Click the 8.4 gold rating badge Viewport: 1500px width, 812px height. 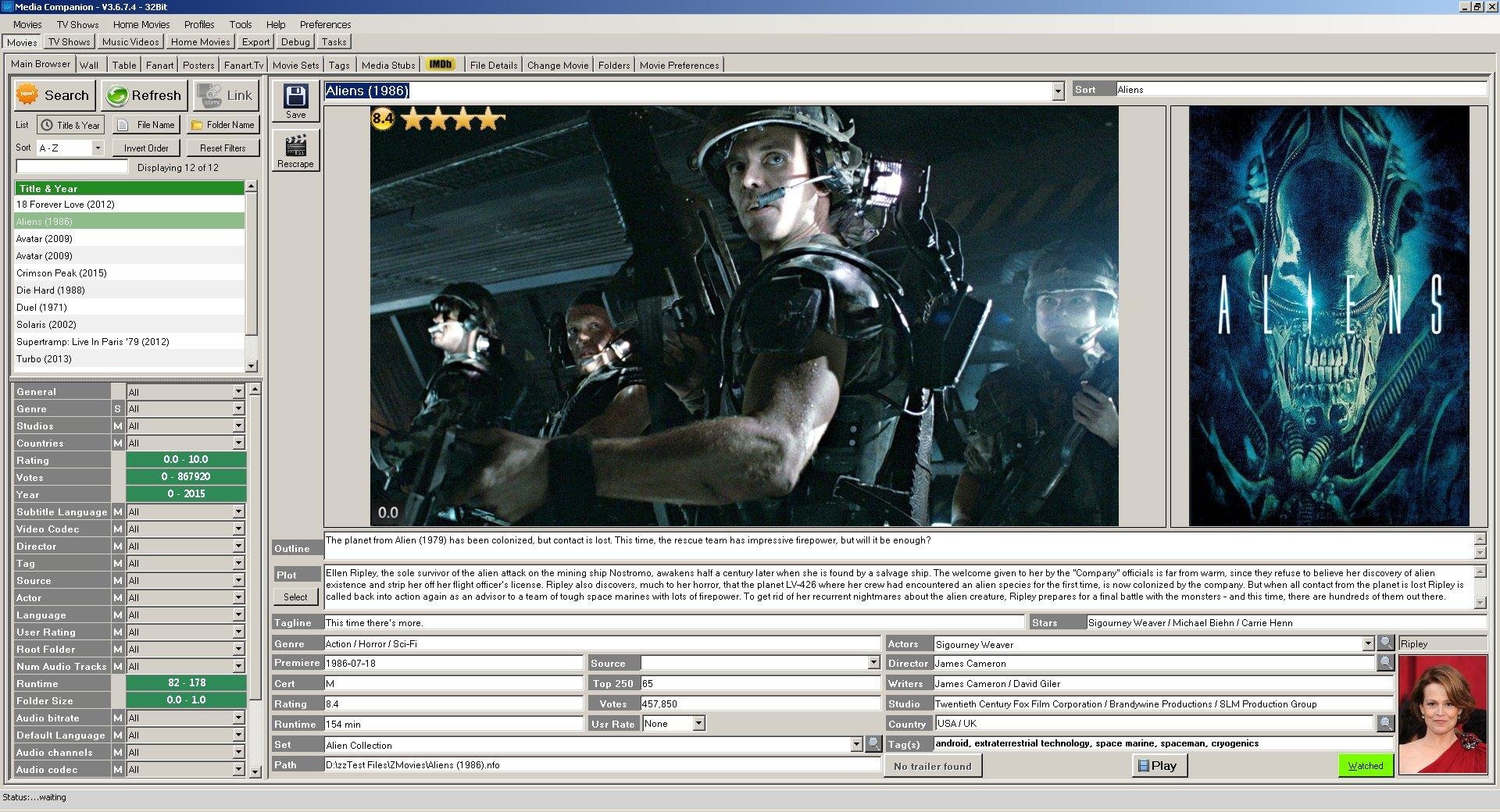click(x=382, y=119)
